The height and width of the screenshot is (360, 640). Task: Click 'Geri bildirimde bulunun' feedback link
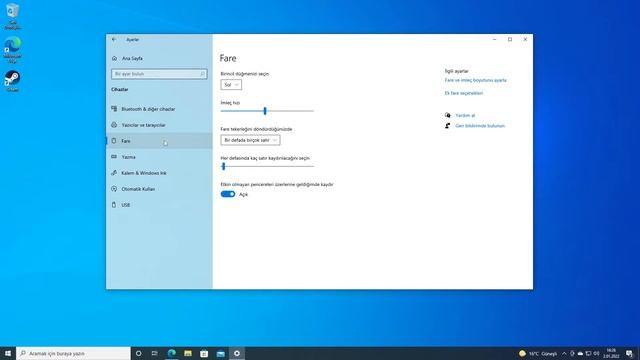coord(480,126)
